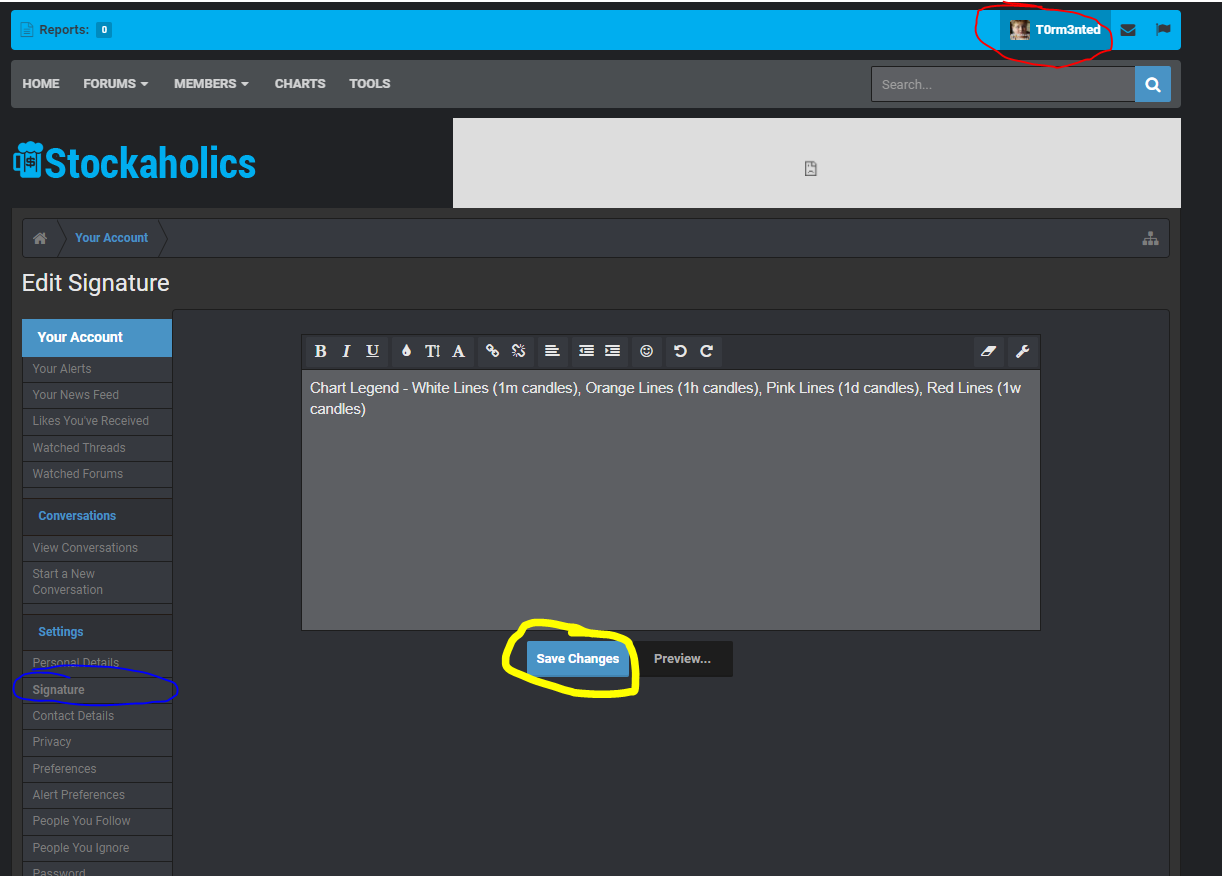Toggle underline formatting button

click(372, 351)
